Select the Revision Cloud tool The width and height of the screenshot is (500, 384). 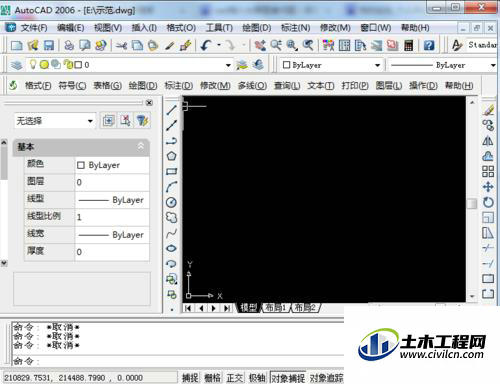pos(172,218)
